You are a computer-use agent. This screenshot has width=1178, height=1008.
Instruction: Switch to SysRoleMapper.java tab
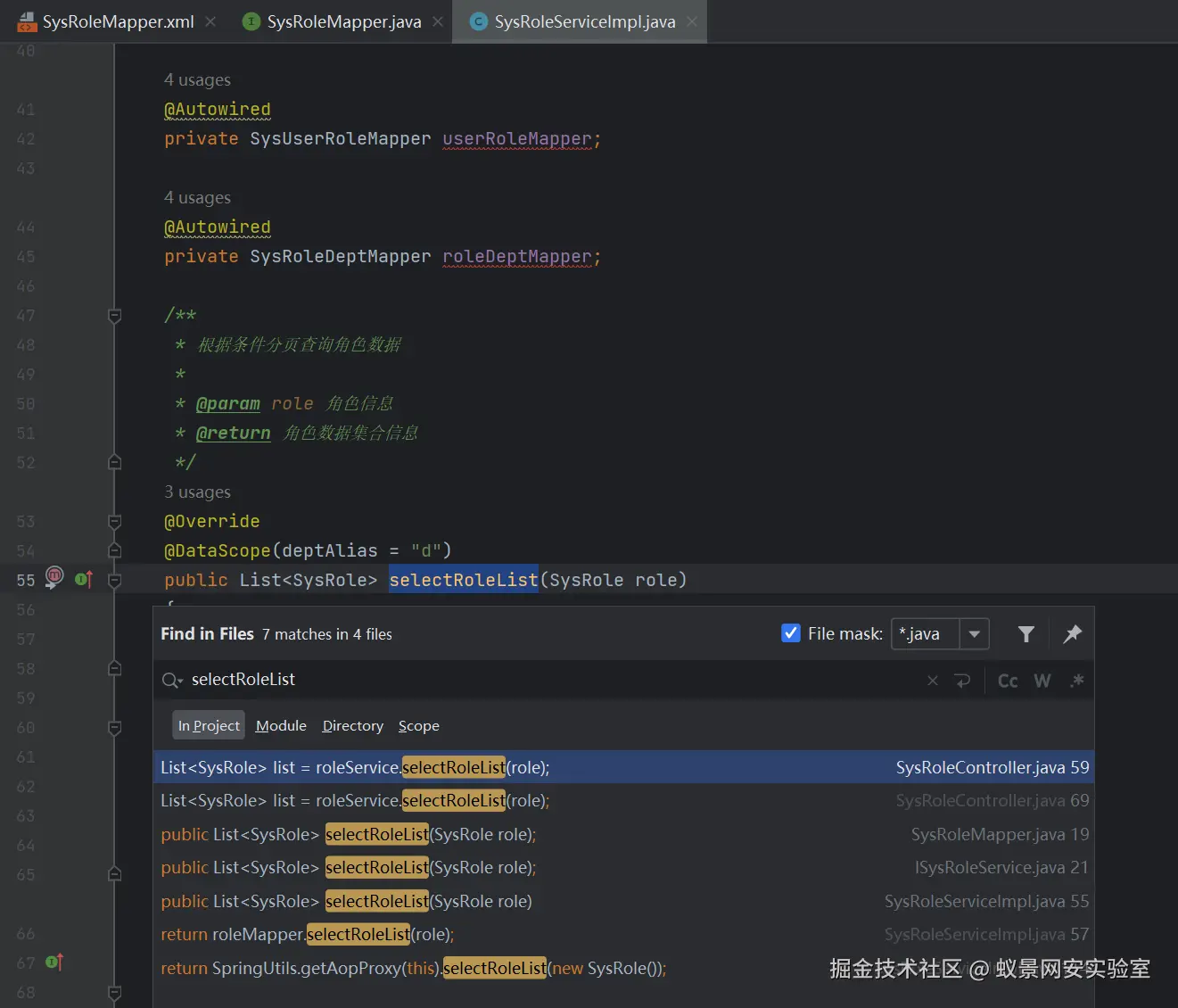pyautogui.click(x=343, y=21)
